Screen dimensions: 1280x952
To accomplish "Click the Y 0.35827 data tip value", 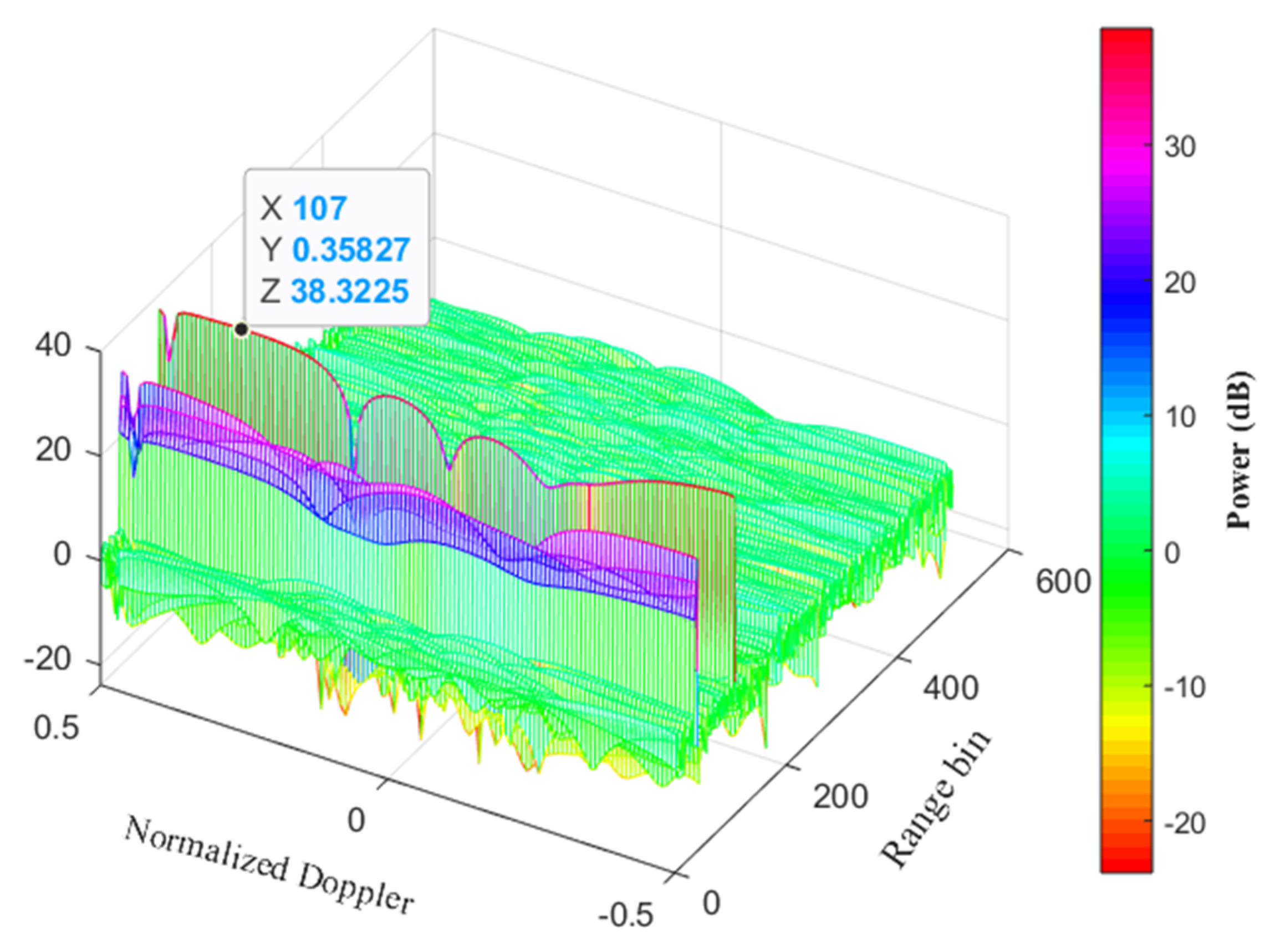I will (351, 250).
